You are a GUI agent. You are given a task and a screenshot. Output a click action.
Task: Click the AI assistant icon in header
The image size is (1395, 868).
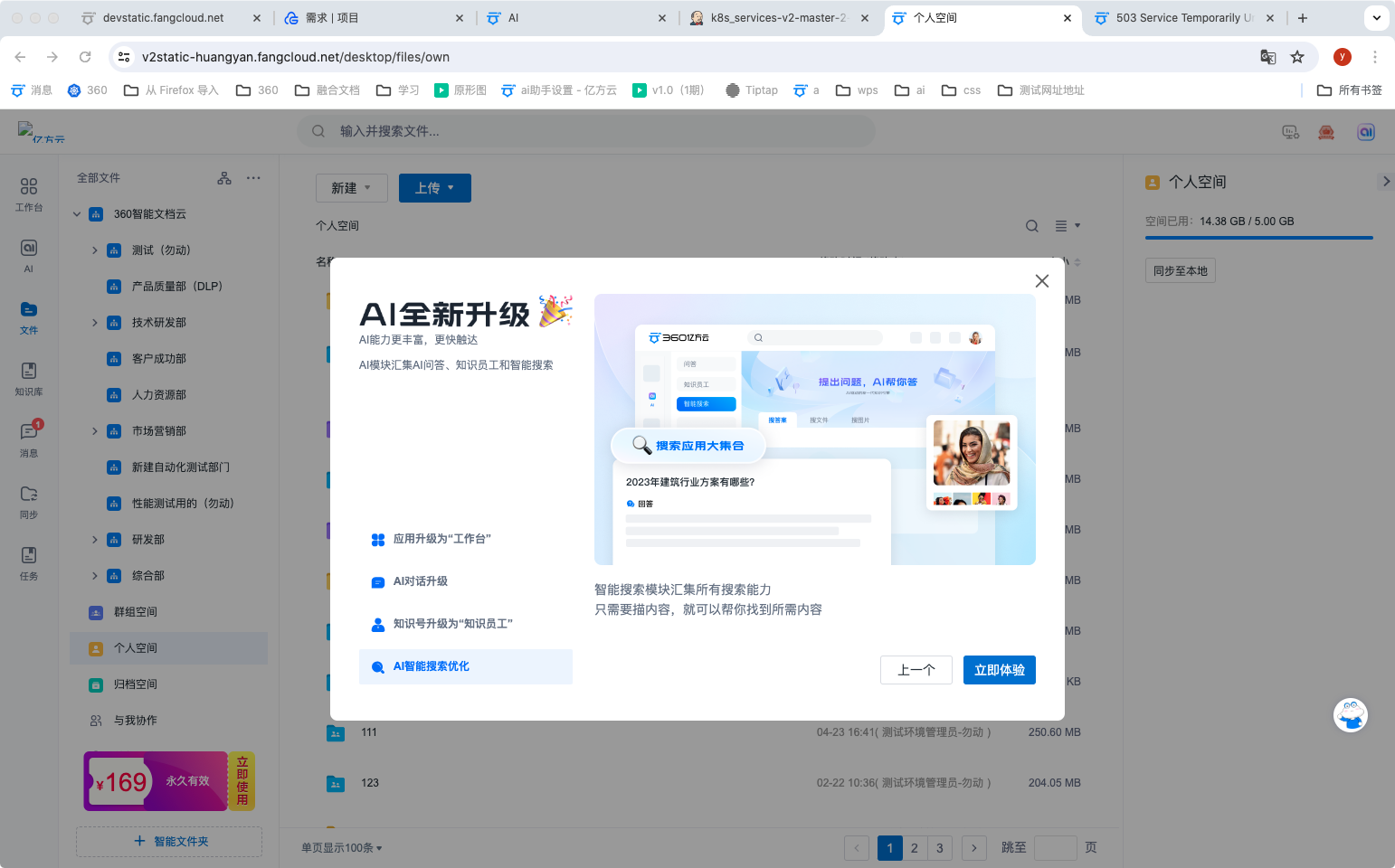coord(1366,132)
